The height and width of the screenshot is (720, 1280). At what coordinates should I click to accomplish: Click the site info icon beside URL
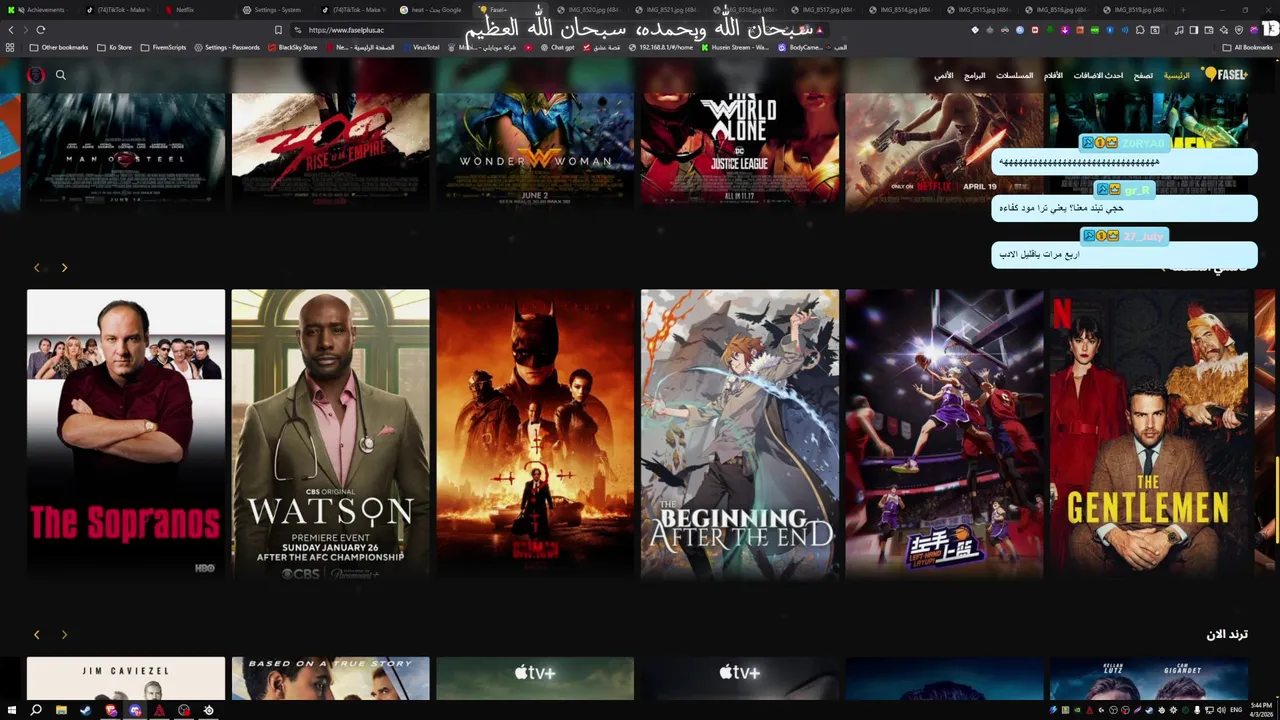pos(297,30)
